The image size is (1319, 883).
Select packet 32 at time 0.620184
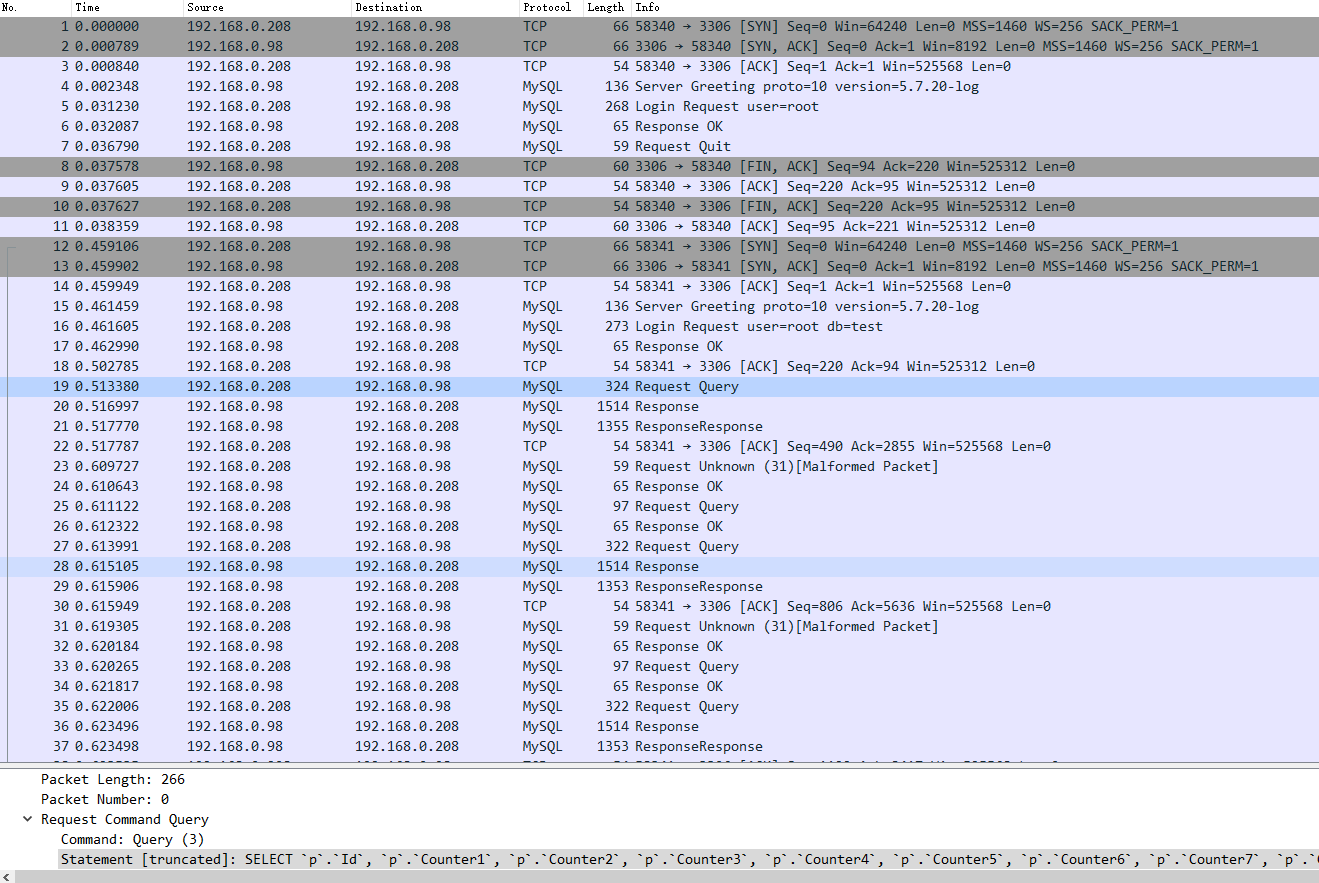tap(659, 646)
